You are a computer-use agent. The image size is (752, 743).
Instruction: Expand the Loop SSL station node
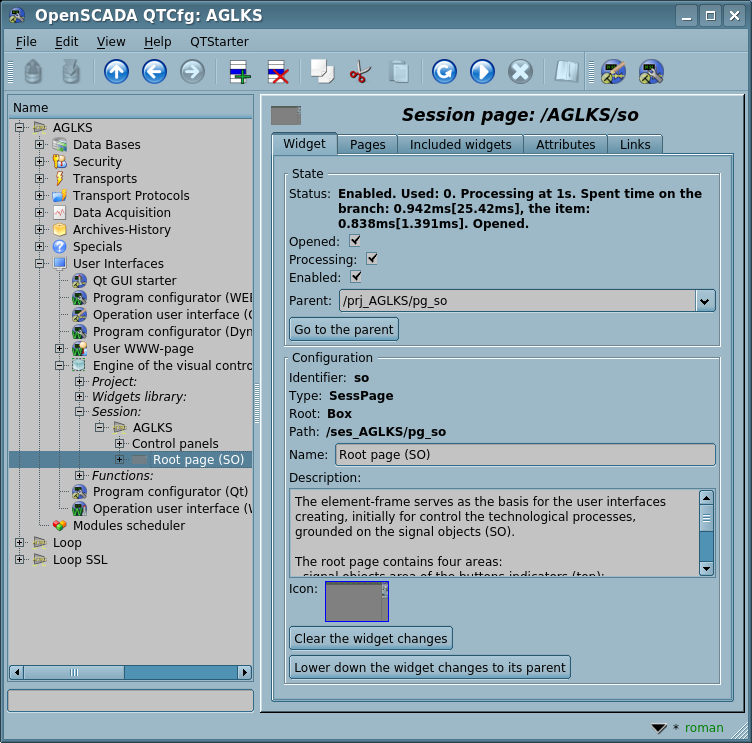click(20, 559)
